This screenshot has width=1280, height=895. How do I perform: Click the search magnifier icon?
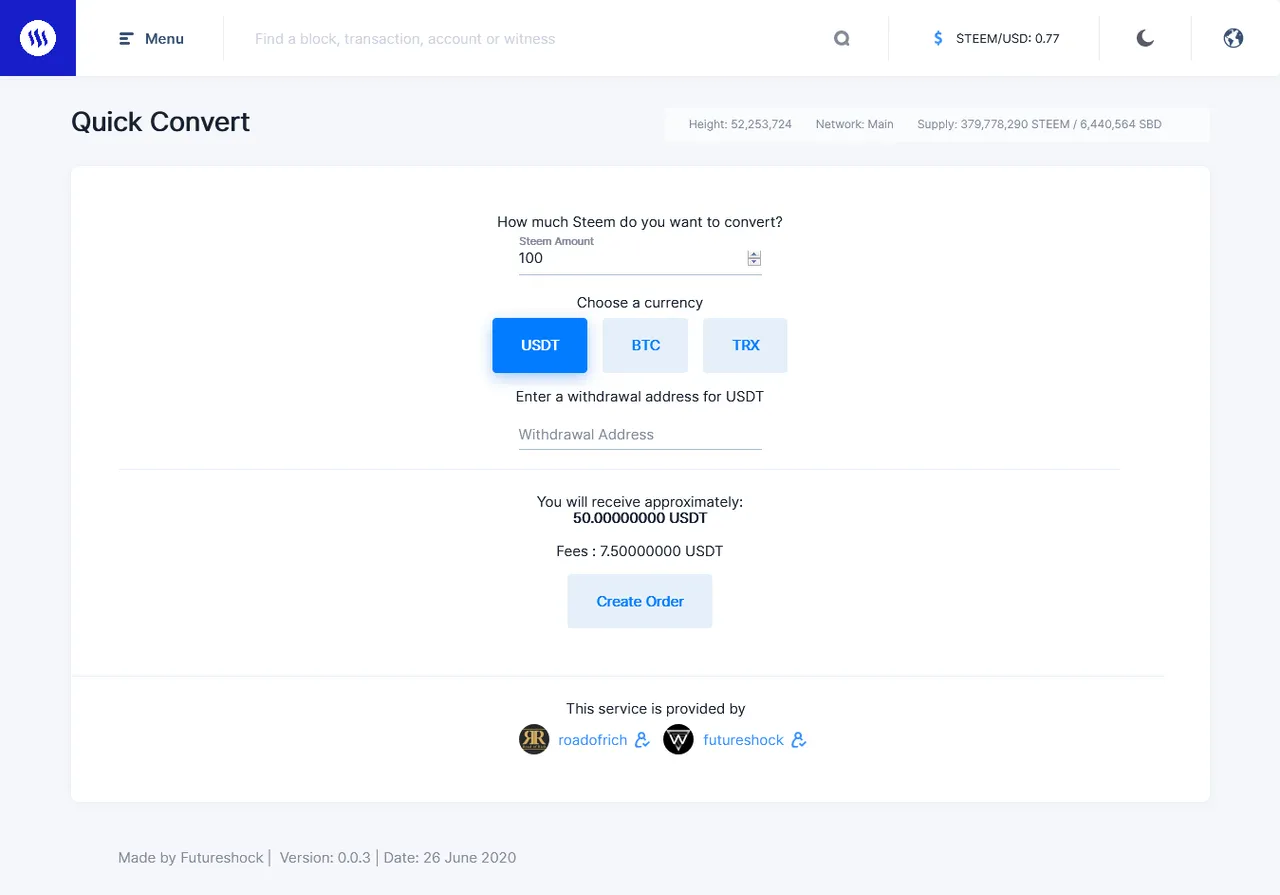coord(842,39)
